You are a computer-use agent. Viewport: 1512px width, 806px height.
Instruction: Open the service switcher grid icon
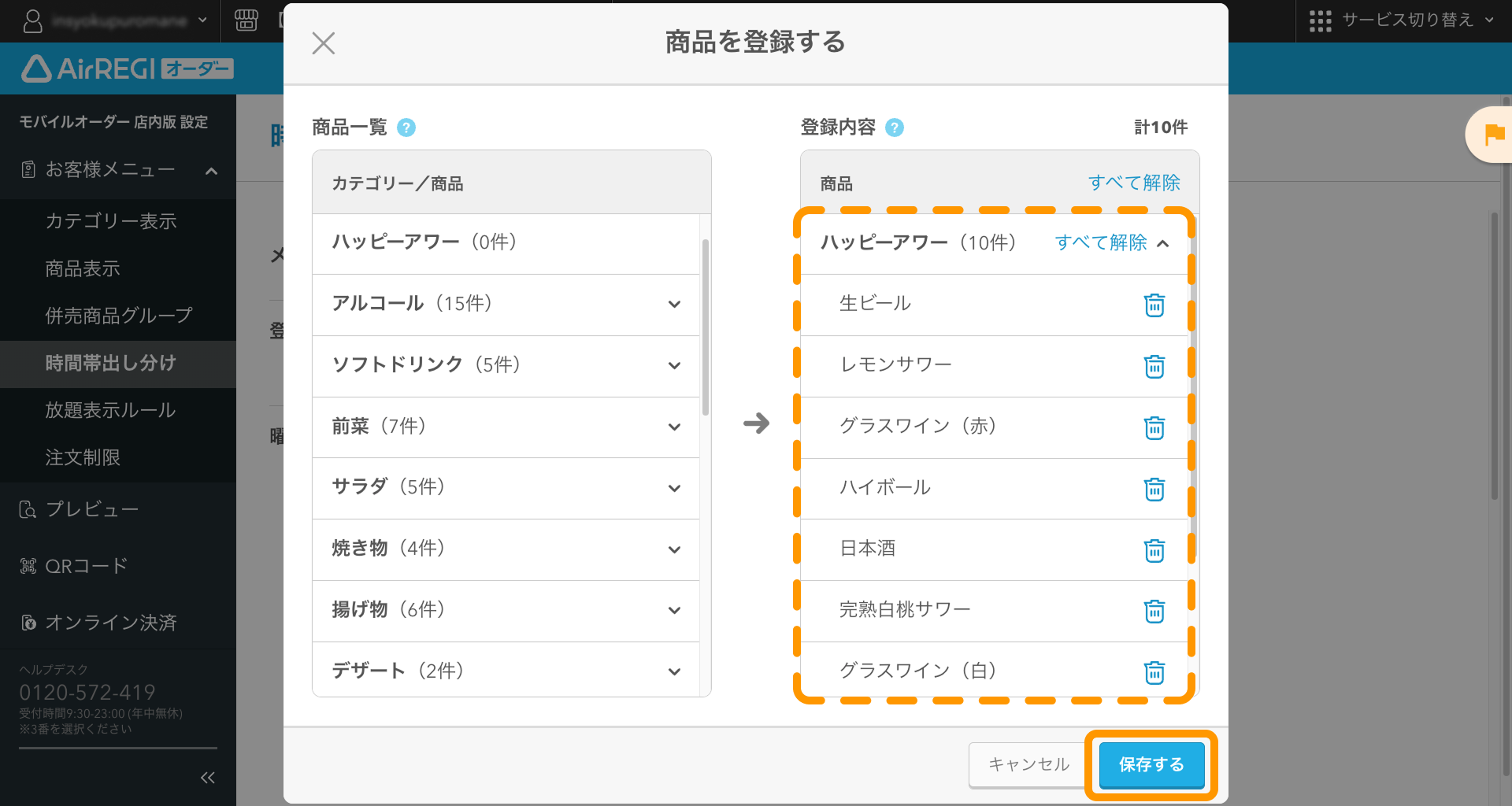pos(1321,21)
